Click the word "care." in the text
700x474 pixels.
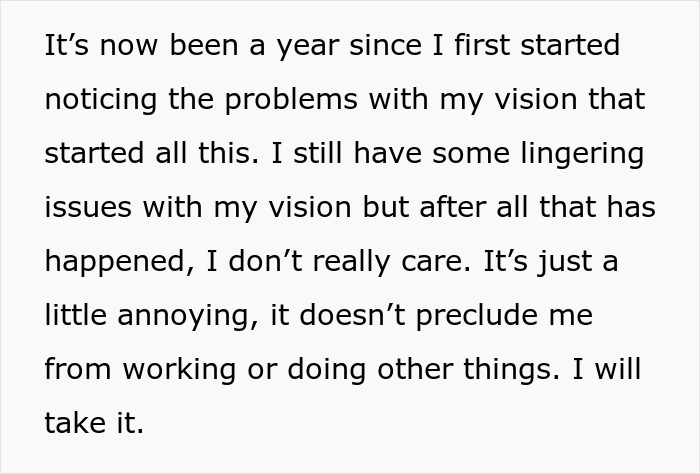[436, 263]
